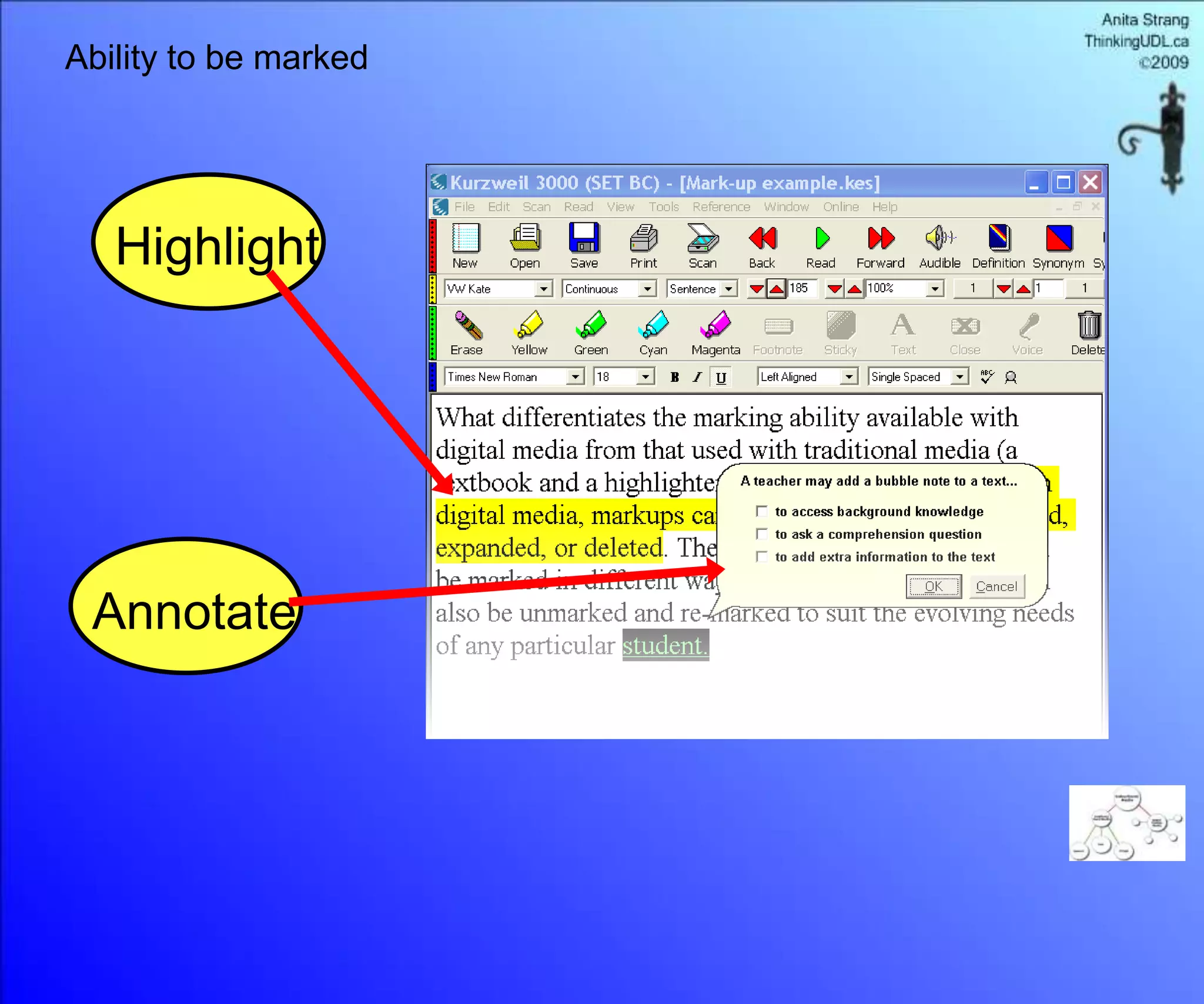Open the Times New Roman font dropdown
This screenshot has width=1204, height=1004.
point(576,376)
